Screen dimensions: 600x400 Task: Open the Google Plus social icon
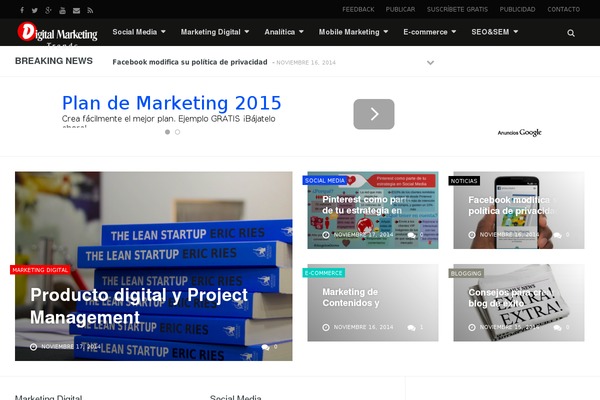pyautogui.click(x=48, y=10)
